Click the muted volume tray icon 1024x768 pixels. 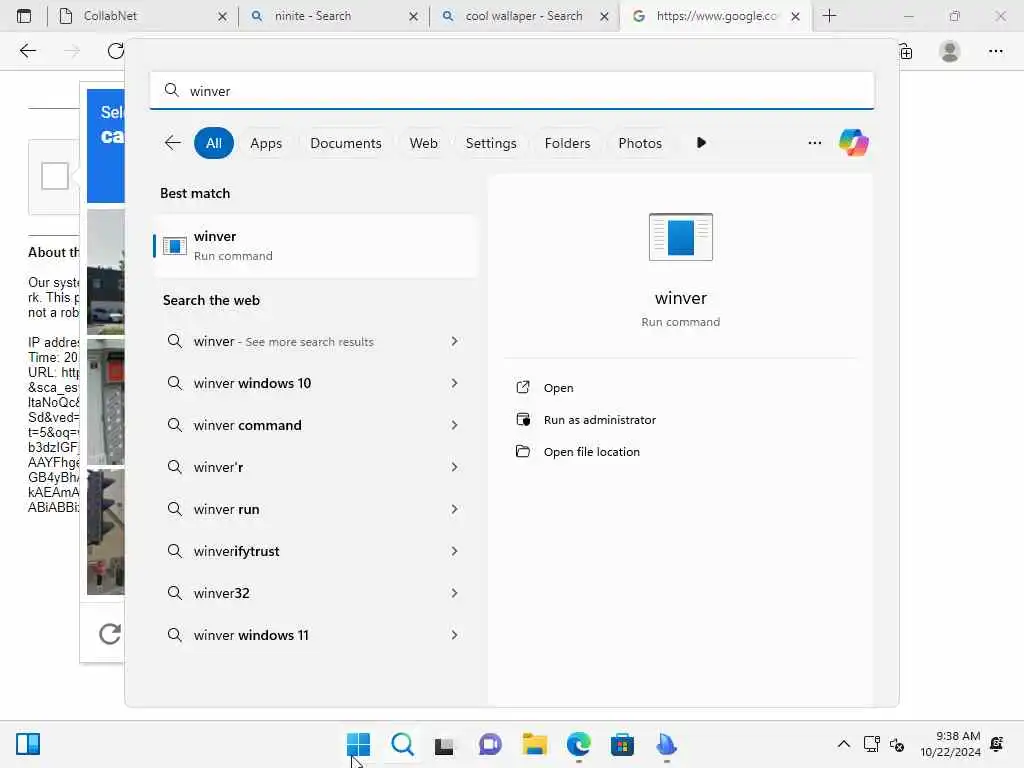(x=897, y=744)
